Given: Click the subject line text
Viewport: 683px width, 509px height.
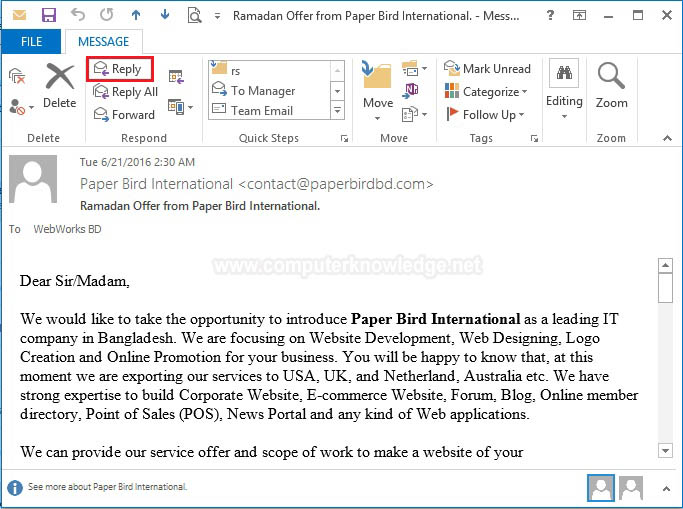Looking at the screenshot, I should click(199, 206).
